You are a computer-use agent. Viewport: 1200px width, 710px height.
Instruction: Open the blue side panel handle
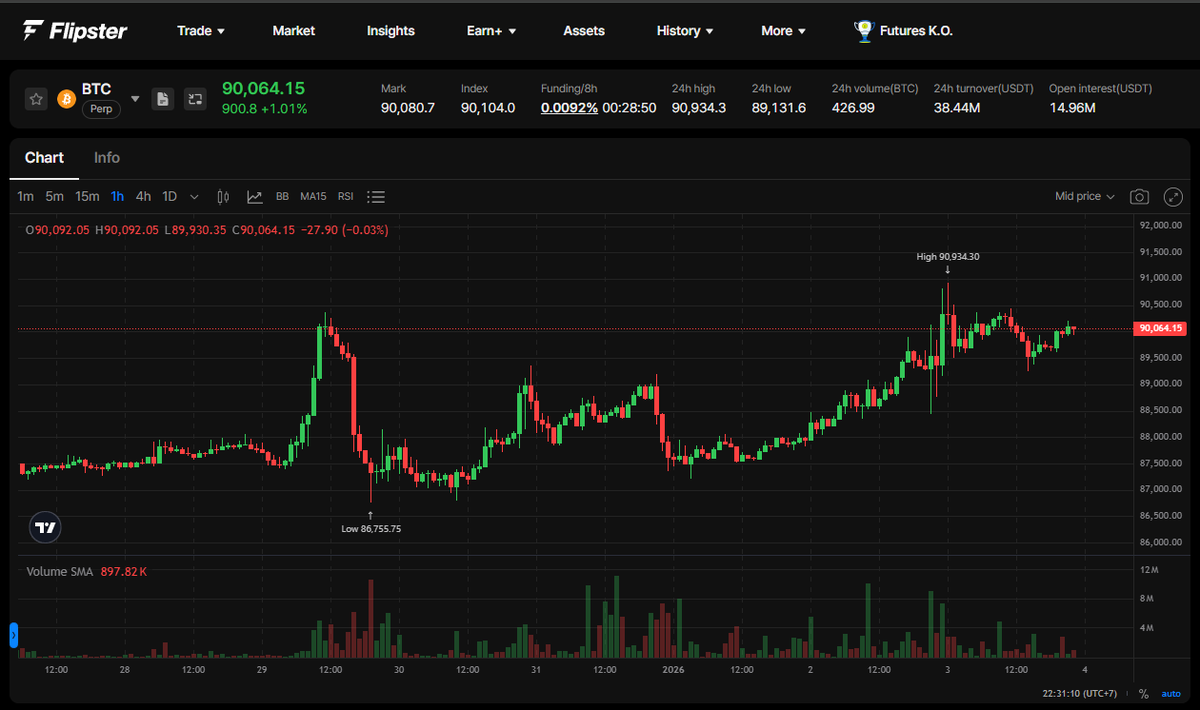(x=14, y=635)
